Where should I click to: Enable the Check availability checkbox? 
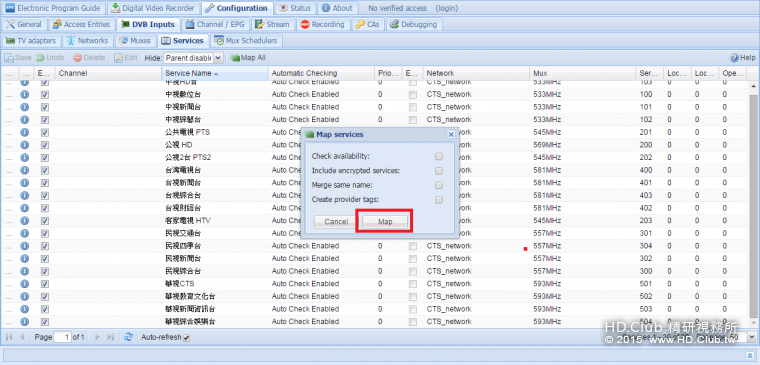click(x=439, y=157)
